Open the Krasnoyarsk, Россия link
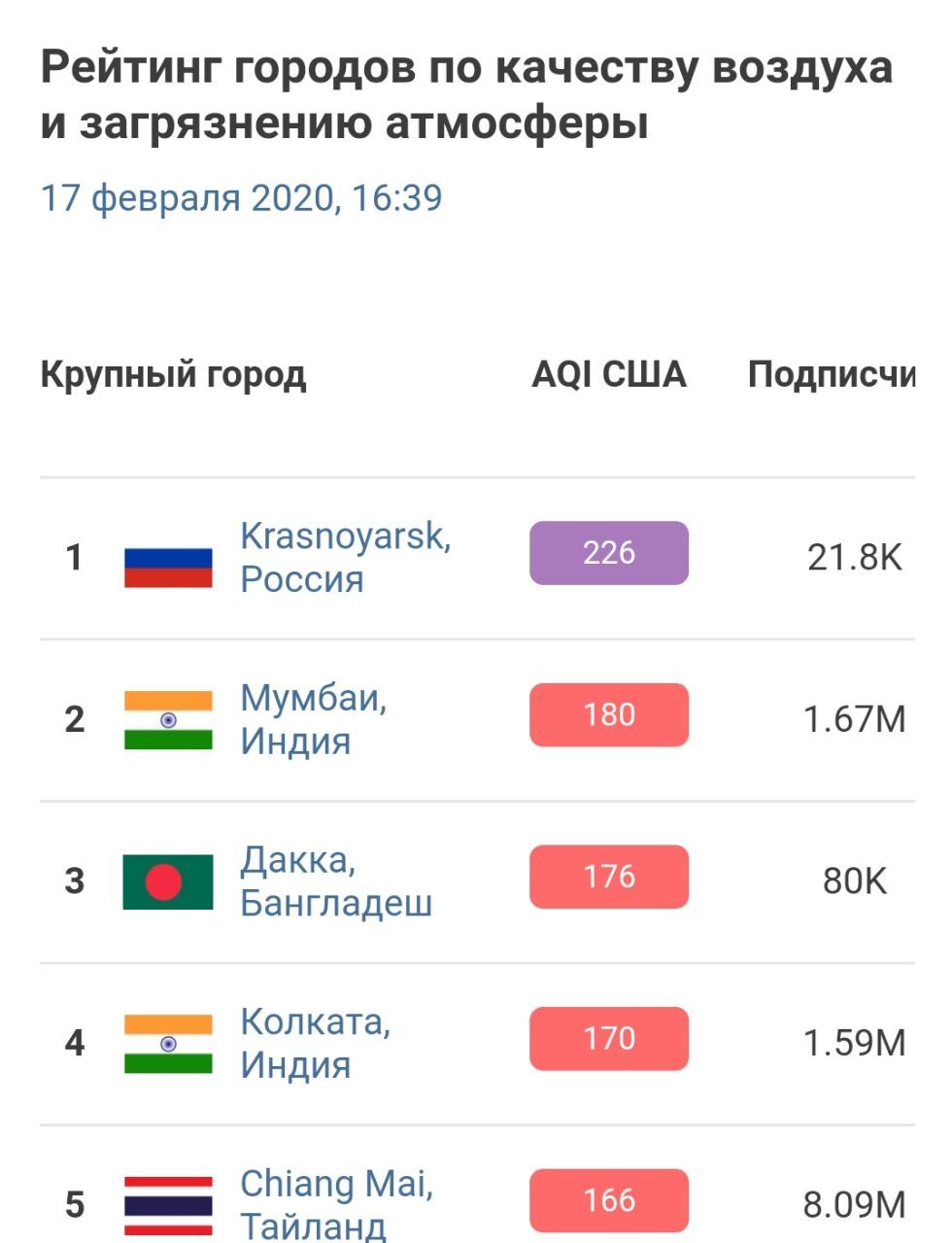952x1243 pixels. pyautogui.click(x=345, y=557)
